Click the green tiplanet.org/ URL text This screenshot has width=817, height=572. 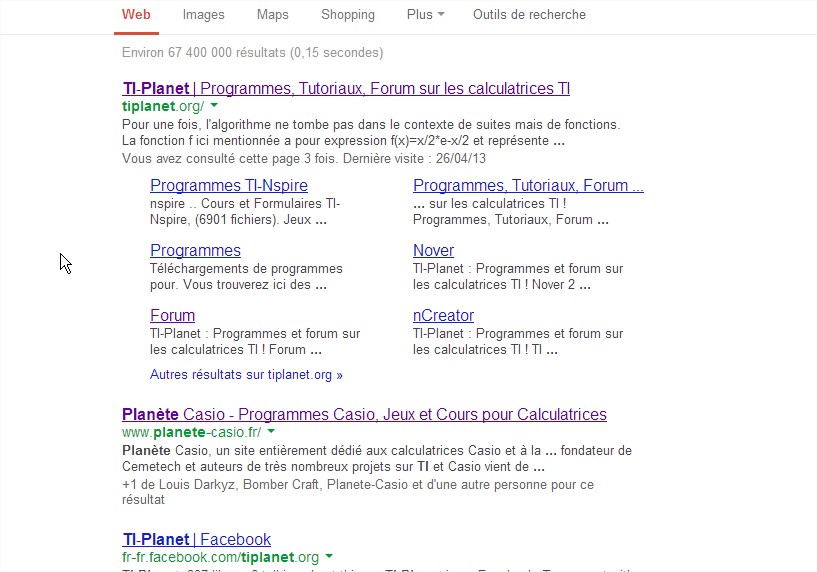pyautogui.click(x=163, y=106)
